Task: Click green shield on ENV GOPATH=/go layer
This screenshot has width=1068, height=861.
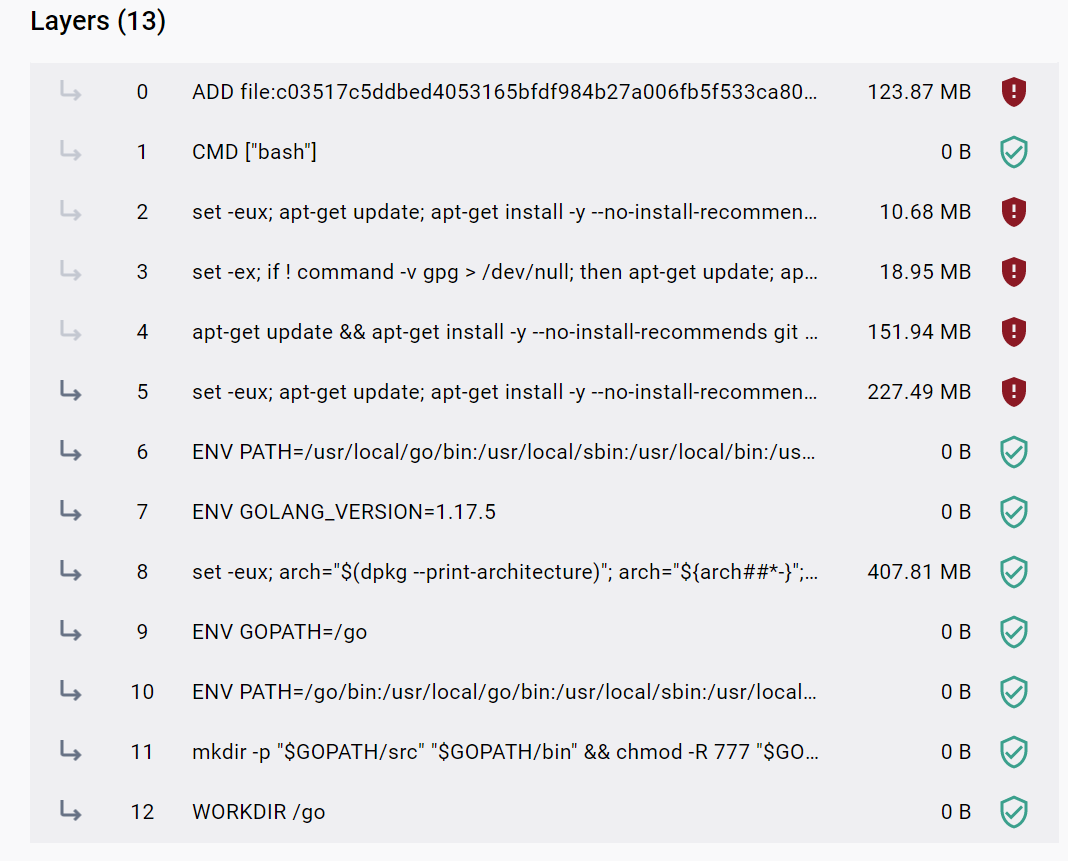Action: (x=1014, y=631)
